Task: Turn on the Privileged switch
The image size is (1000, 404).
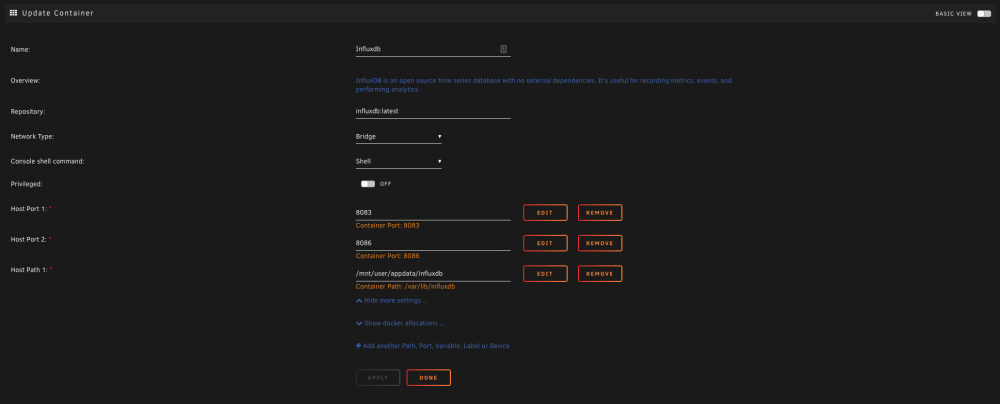Action: click(x=368, y=184)
